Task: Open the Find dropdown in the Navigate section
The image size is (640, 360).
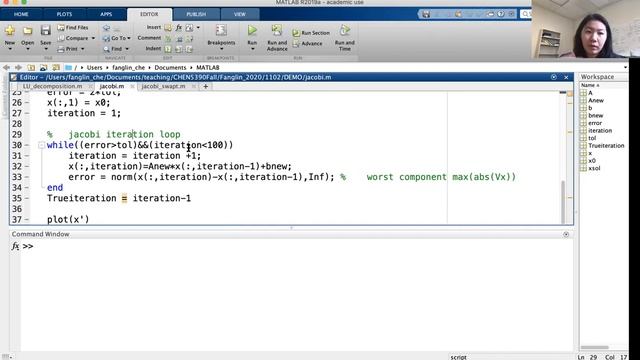Action: pyautogui.click(x=116, y=49)
